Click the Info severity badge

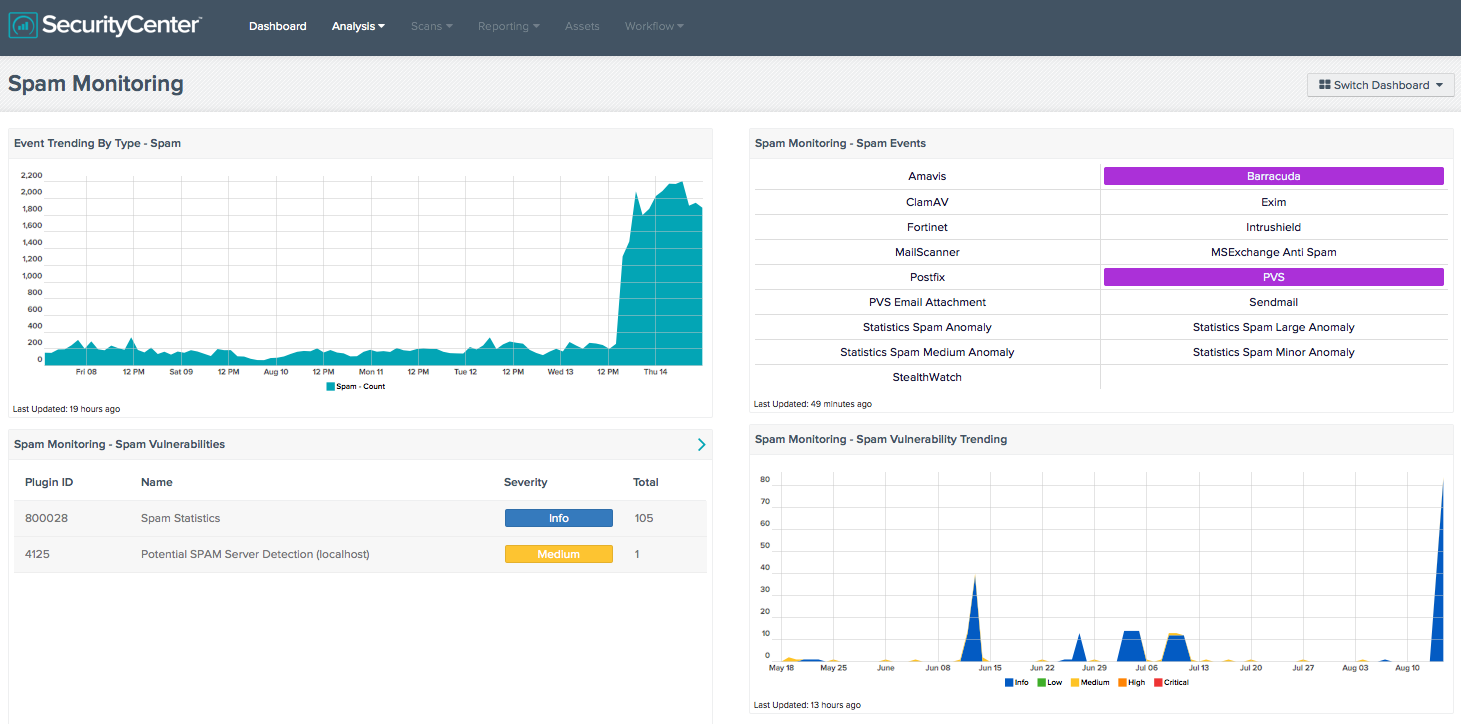pos(558,518)
